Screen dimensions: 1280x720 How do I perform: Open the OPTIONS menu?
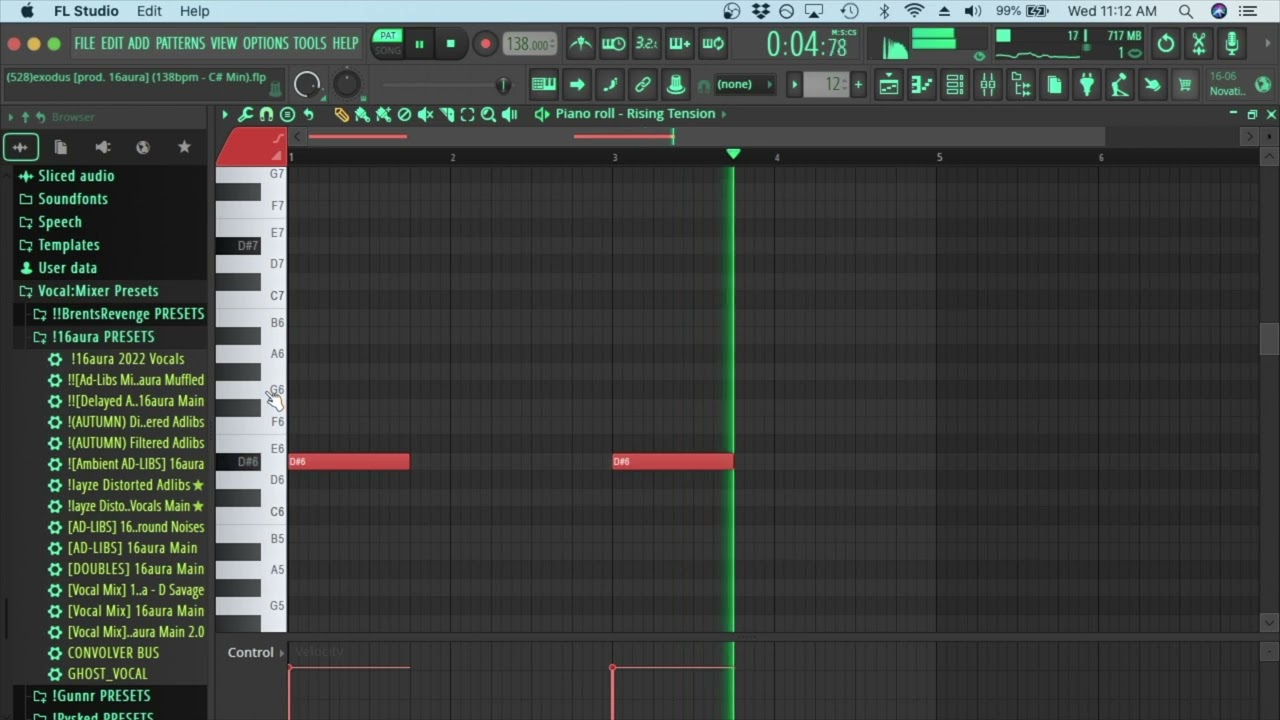tap(265, 43)
